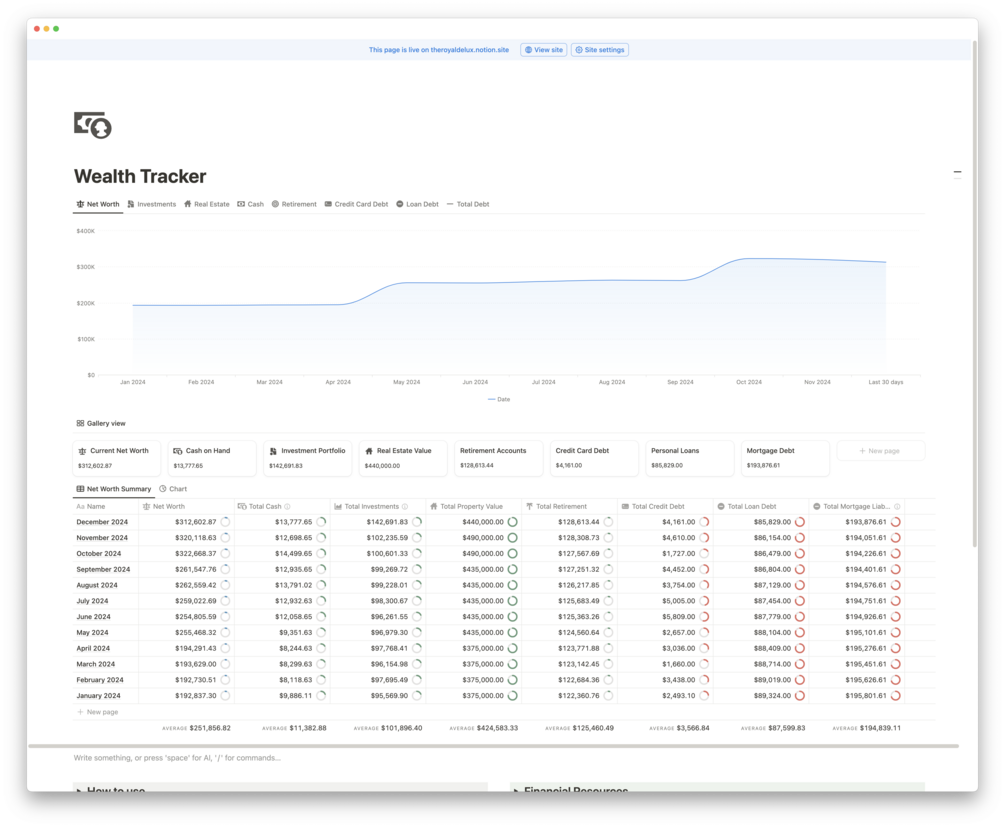This screenshot has height=827, width=1005.
Task: Click the clock icon beside the Chart tab
Action: pos(162,489)
